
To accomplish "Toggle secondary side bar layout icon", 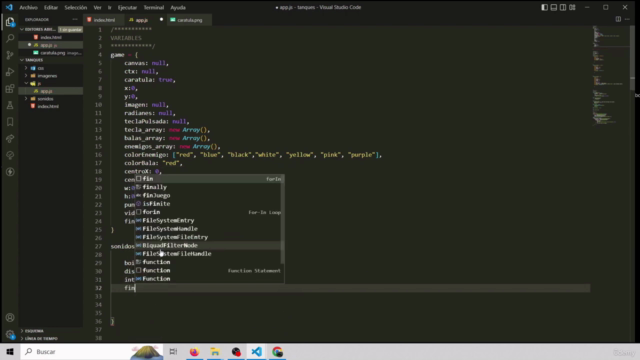I will pos(563,7).
